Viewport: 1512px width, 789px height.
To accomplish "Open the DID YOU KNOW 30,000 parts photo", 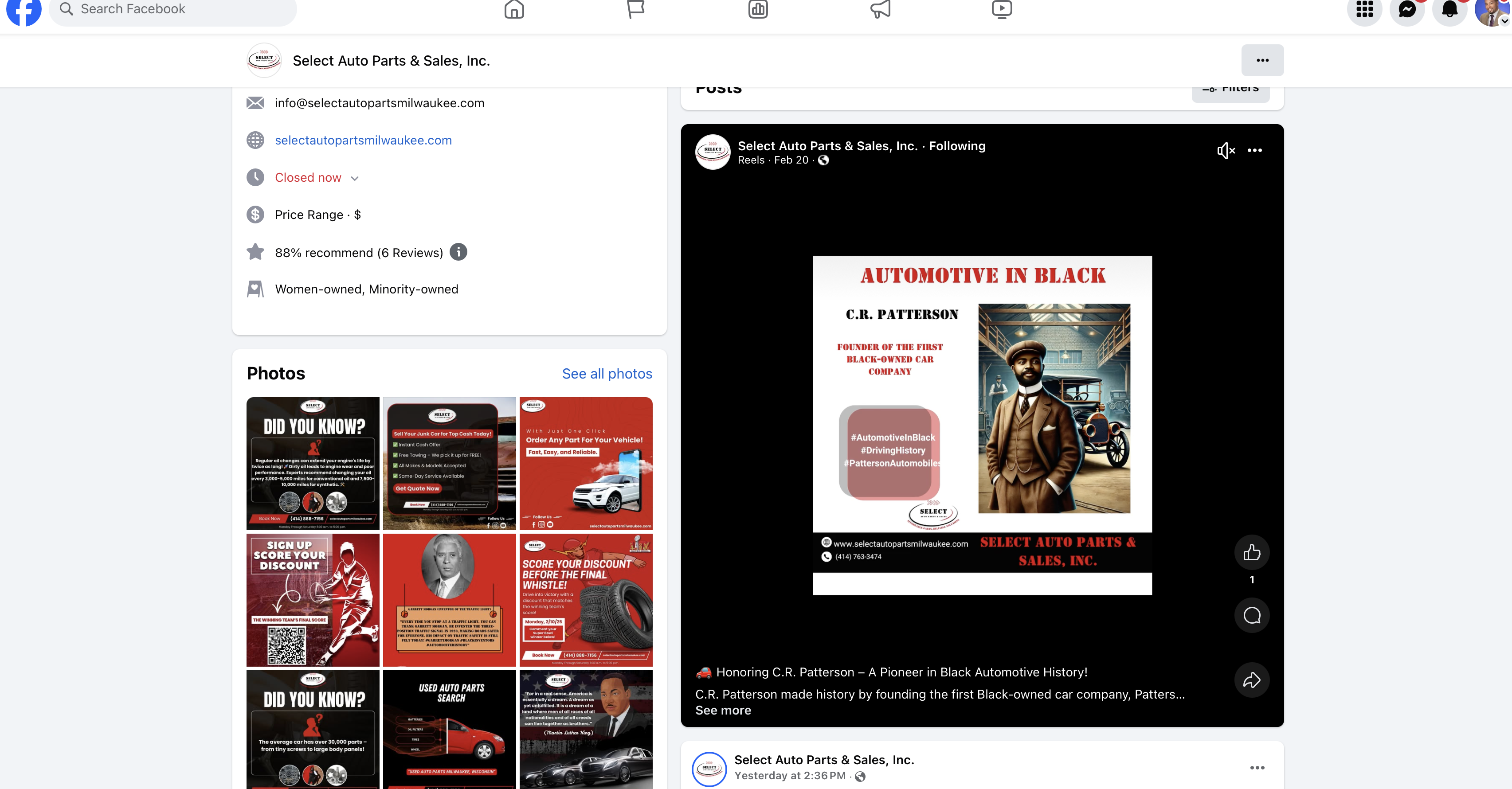I will [313, 729].
